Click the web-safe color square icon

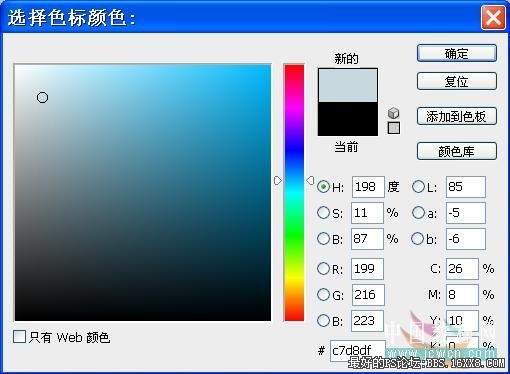tap(394, 128)
